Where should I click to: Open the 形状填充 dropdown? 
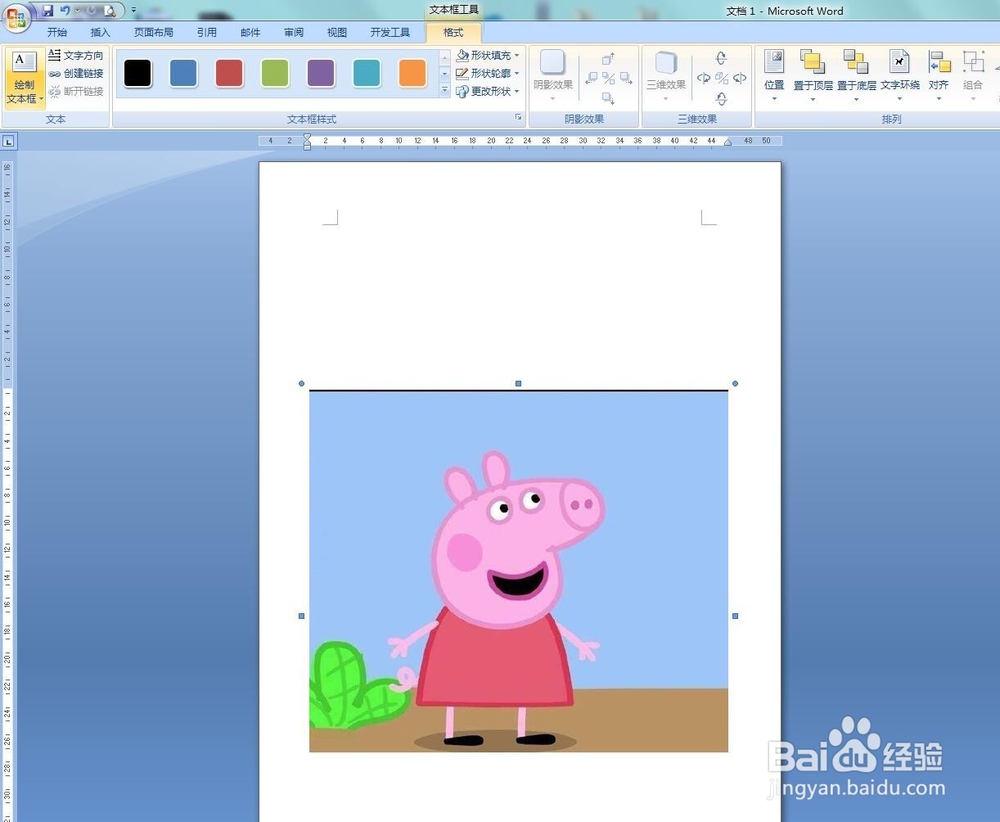tap(489, 55)
